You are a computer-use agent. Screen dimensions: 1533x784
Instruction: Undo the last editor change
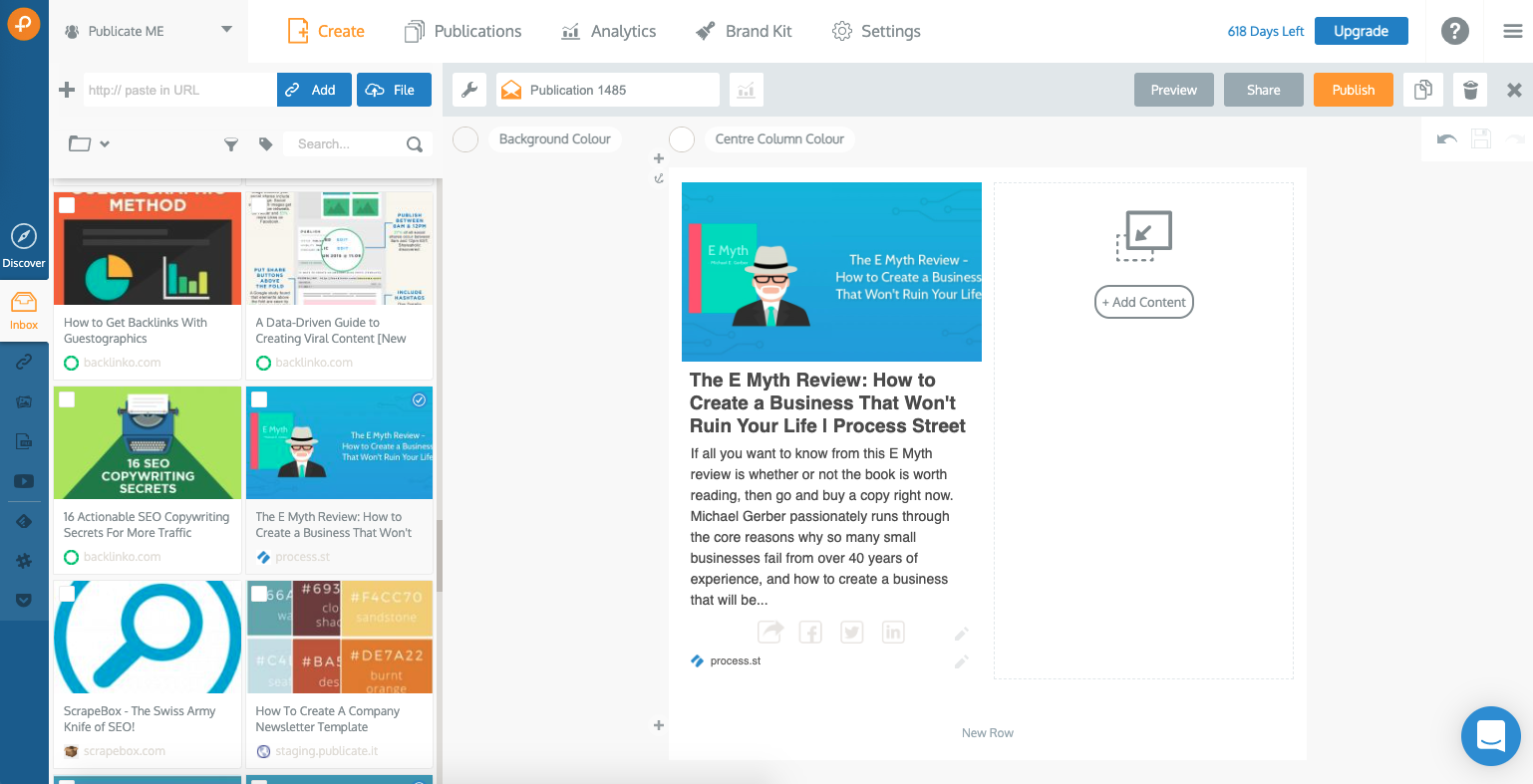tap(1446, 139)
